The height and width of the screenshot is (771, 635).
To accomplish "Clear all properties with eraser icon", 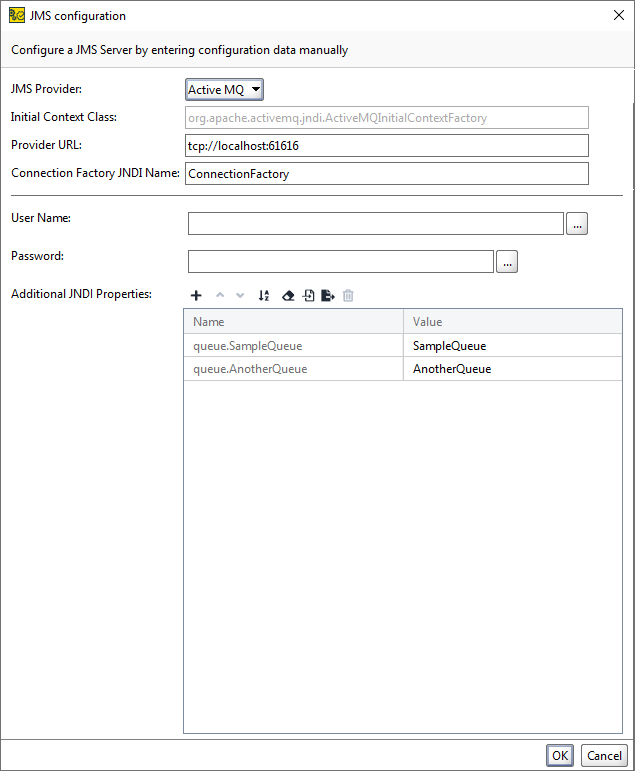I will coord(288,296).
